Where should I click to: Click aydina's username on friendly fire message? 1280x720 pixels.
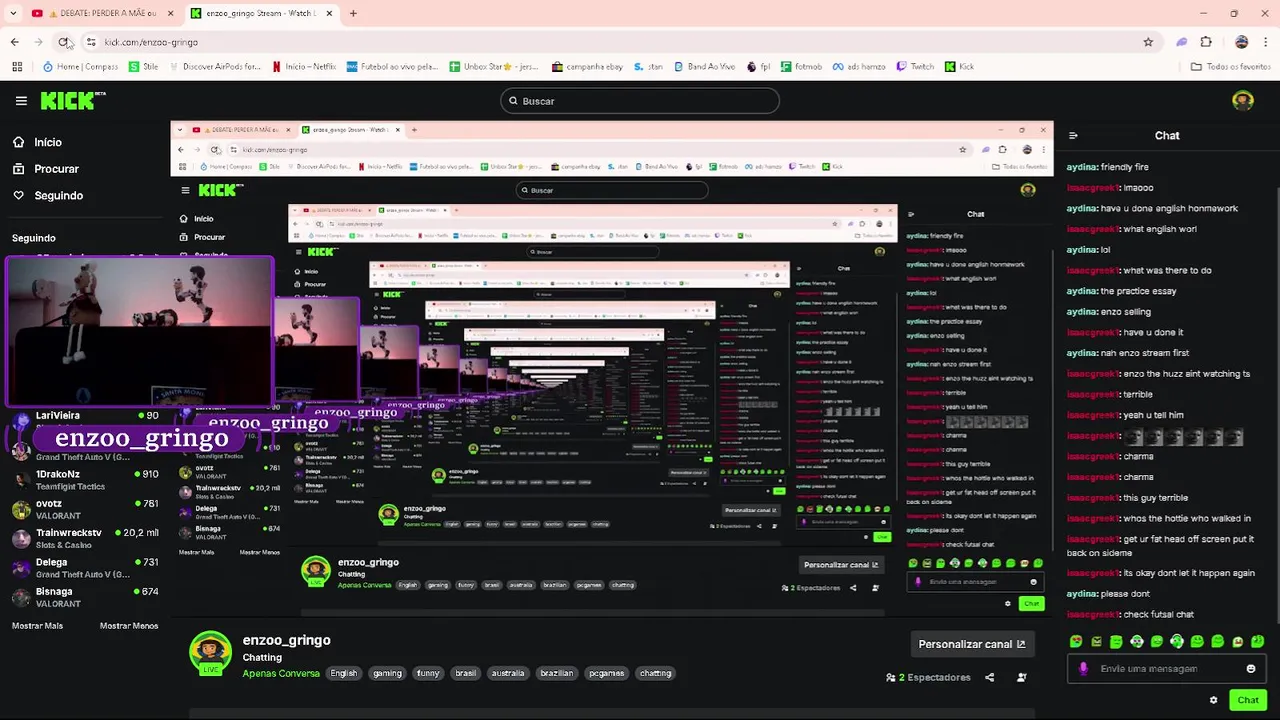(1082, 167)
